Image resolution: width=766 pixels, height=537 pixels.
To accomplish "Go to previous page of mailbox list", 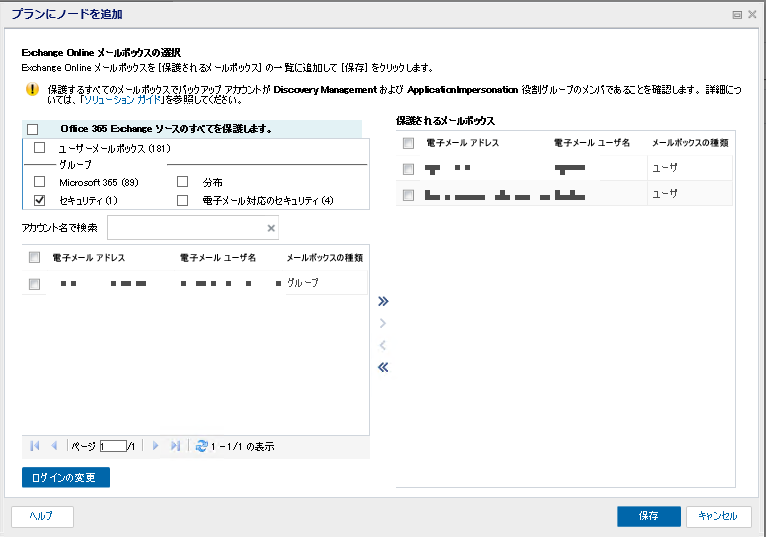I will tap(54, 446).
